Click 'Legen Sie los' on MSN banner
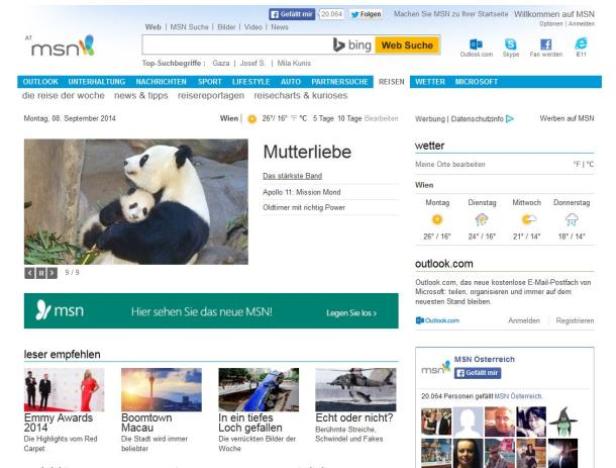 pos(351,313)
